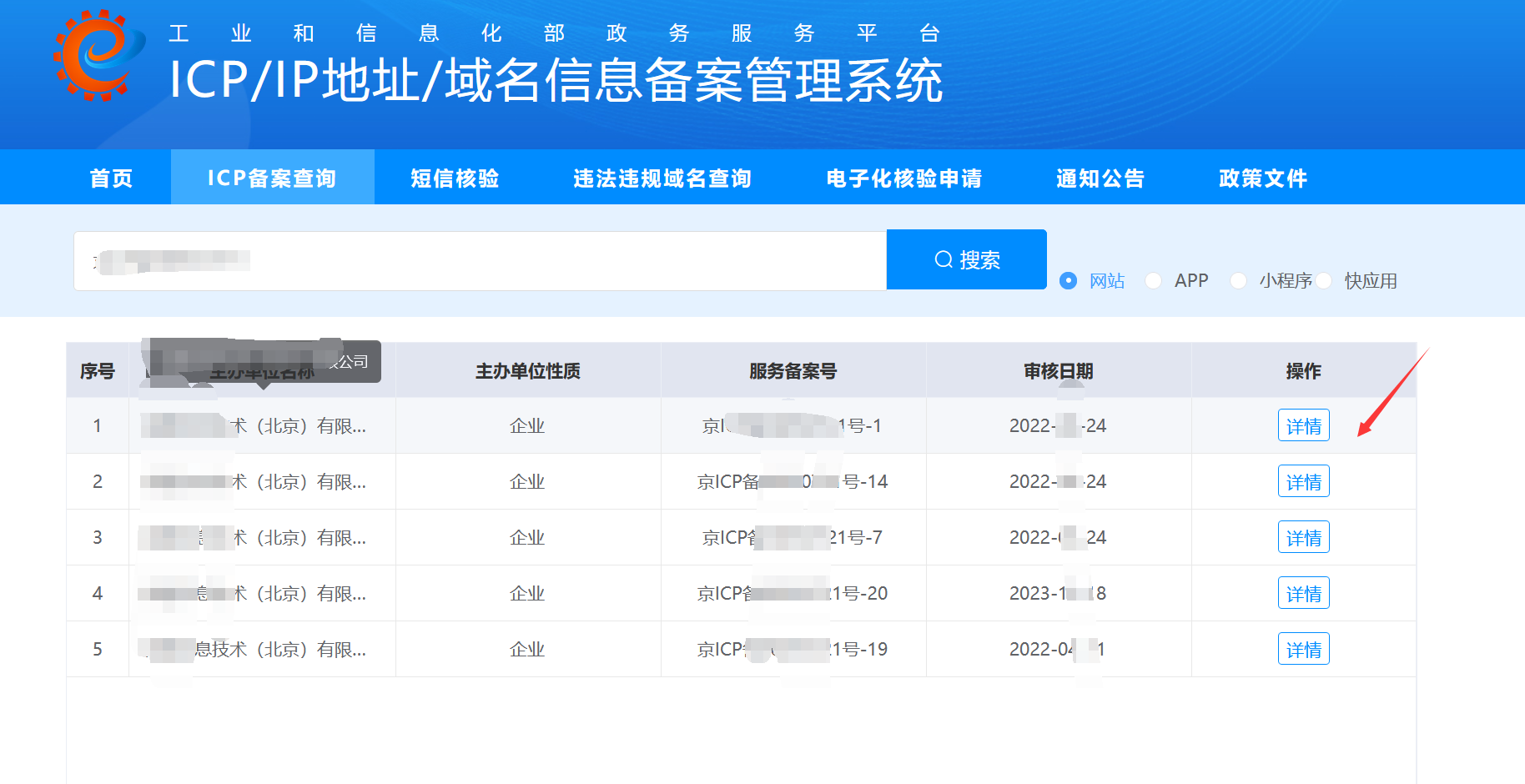This screenshot has width=1525, height=784.
Task: Click the 2023 review date in row 4
Action: pyautogui.click(x=1058, y=594)
